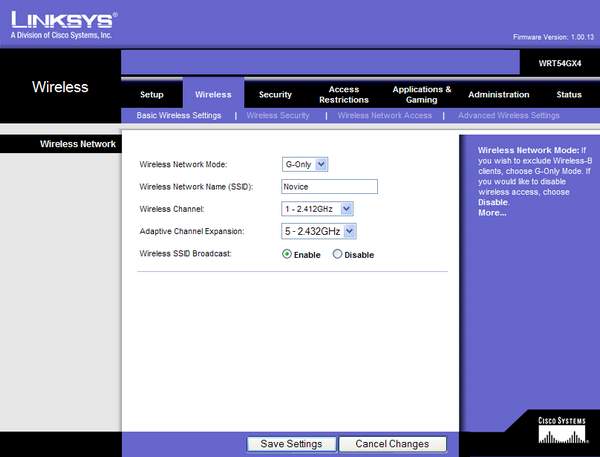Viewport: 600px width, 457px height.
Task: Select the Disable SSID Broadcast radio button
Action: 337,254
